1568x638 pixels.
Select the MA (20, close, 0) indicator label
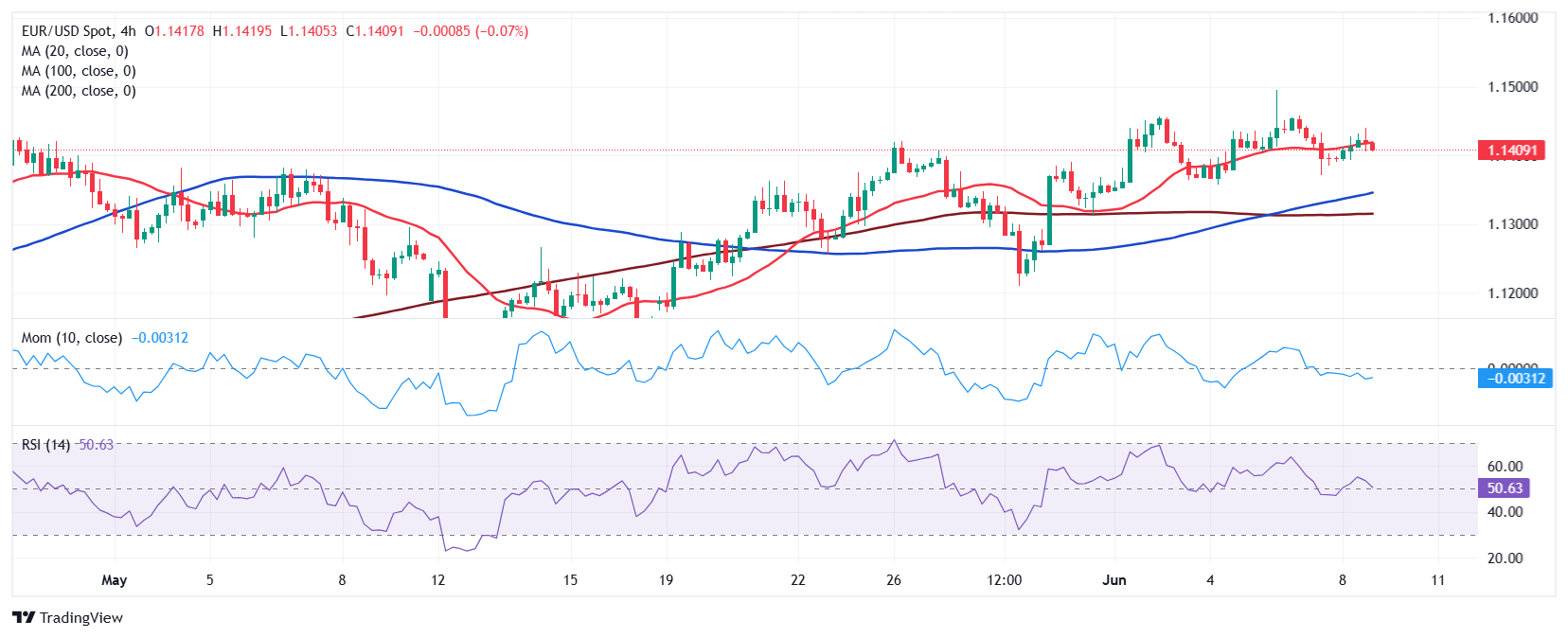pyautogui.click(x=75, y=51)
